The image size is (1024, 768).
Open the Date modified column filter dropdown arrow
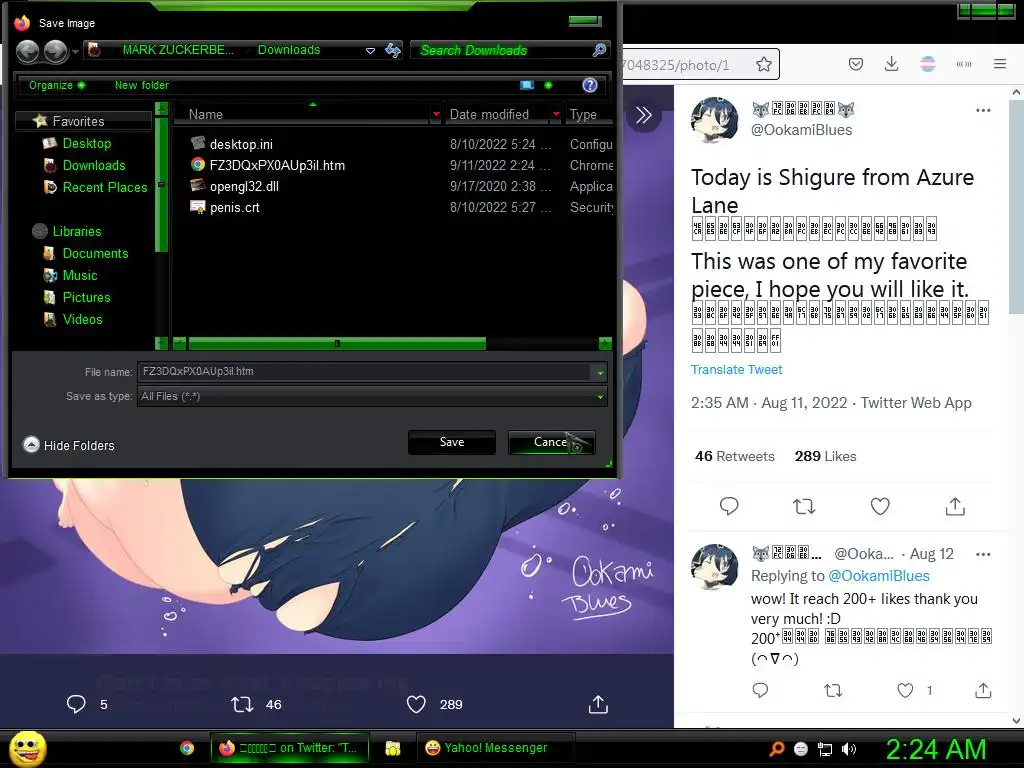pos(556,114)
